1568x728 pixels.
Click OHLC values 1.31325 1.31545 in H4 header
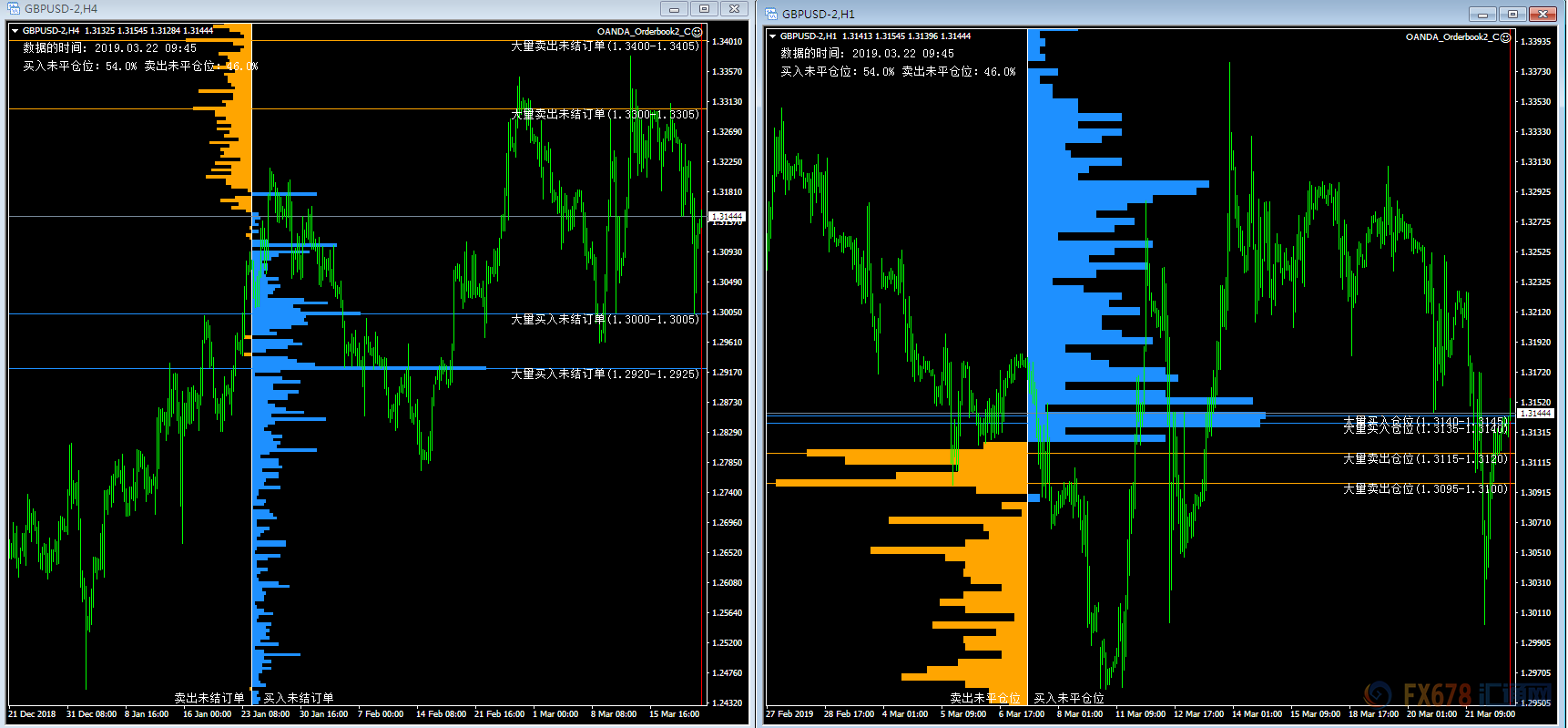[x=117, y=31]
